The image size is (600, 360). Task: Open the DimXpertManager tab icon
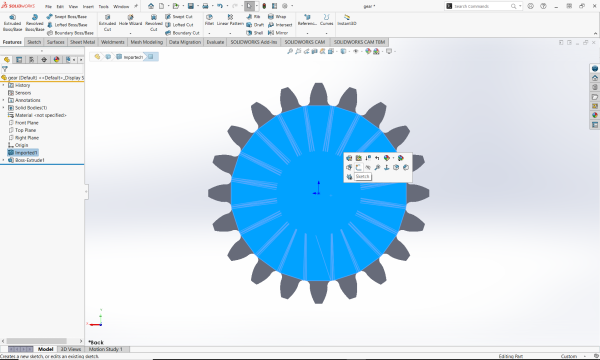pyautogui.click(x=44, y=59)
